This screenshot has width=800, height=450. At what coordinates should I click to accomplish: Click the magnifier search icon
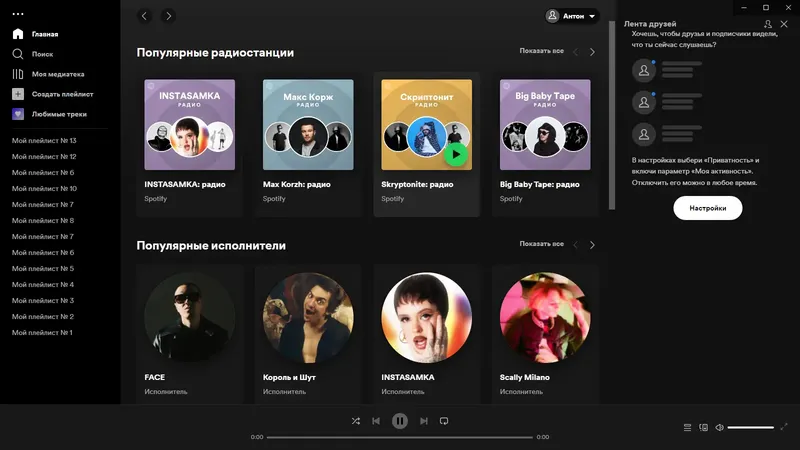pos(18,54)
